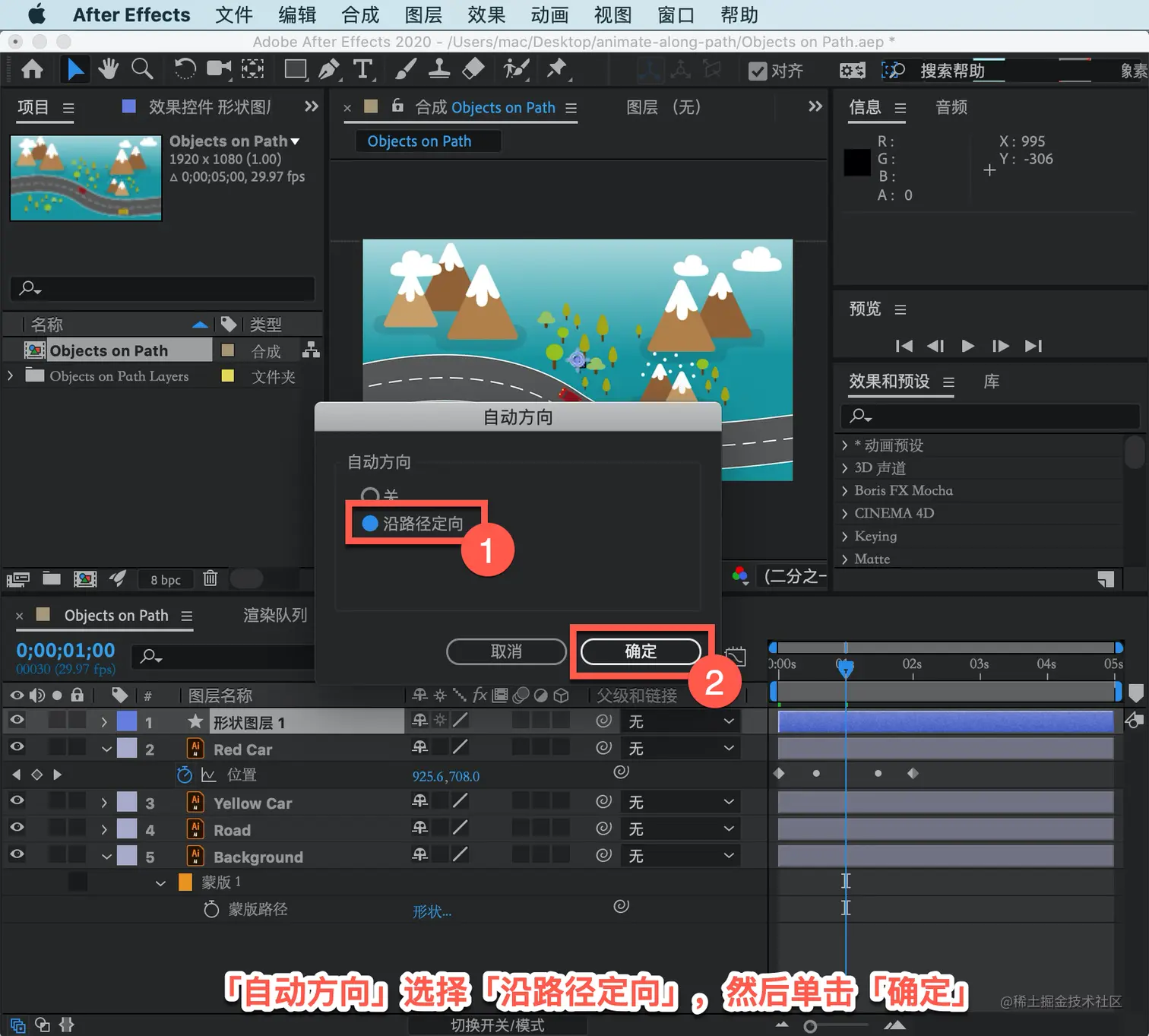The height and width of the screenshot is (1036, 1149).
Task: Create a new composition from Project panel
Action: click(x=85, y=579)
